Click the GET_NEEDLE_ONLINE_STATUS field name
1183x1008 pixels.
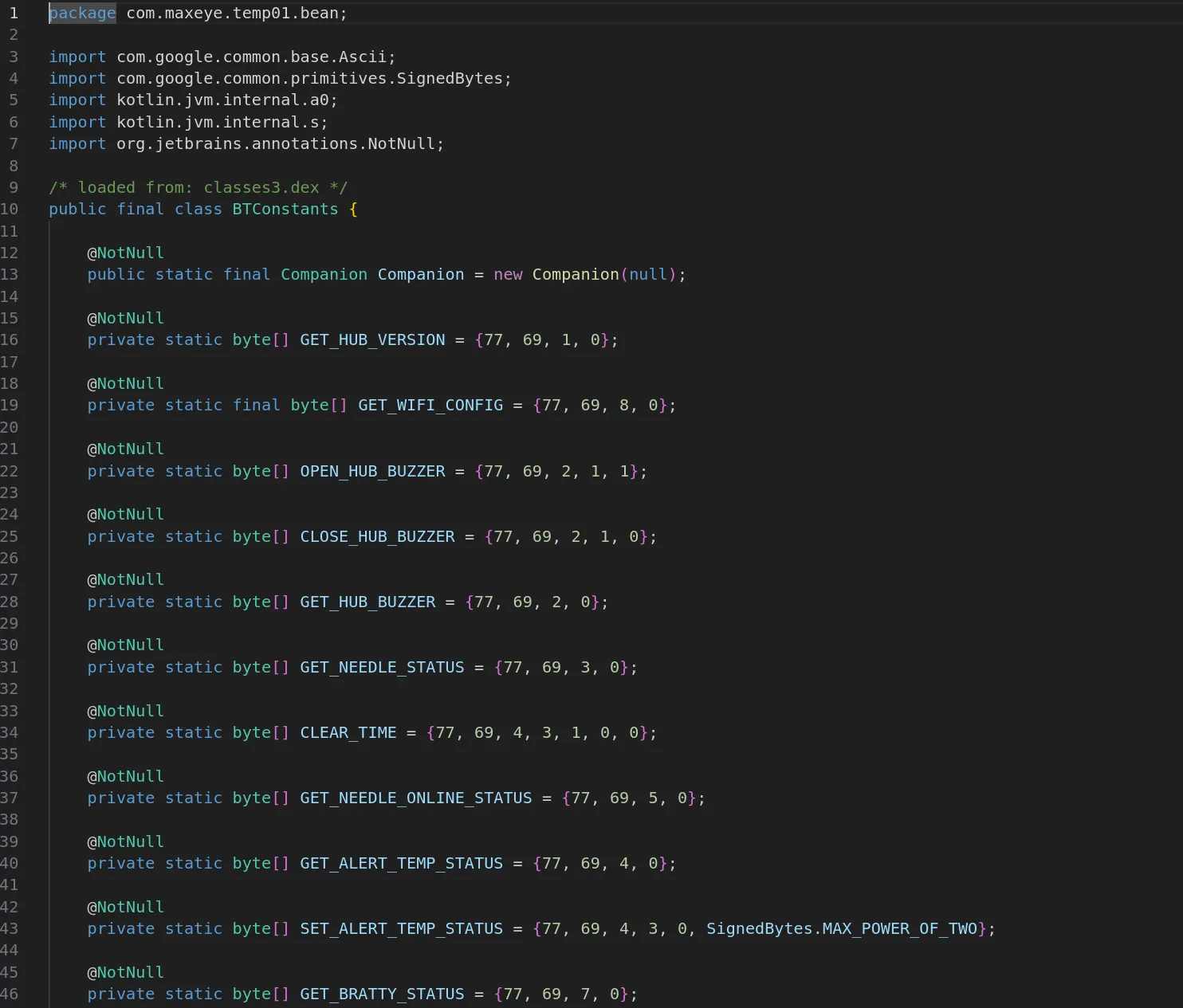click(x=416, y=798)
